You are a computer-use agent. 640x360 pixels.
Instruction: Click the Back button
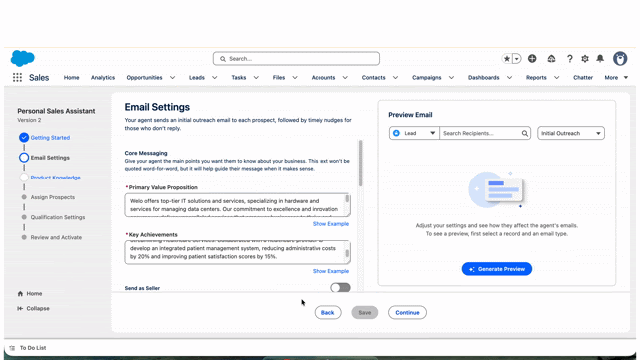point(328,313)
